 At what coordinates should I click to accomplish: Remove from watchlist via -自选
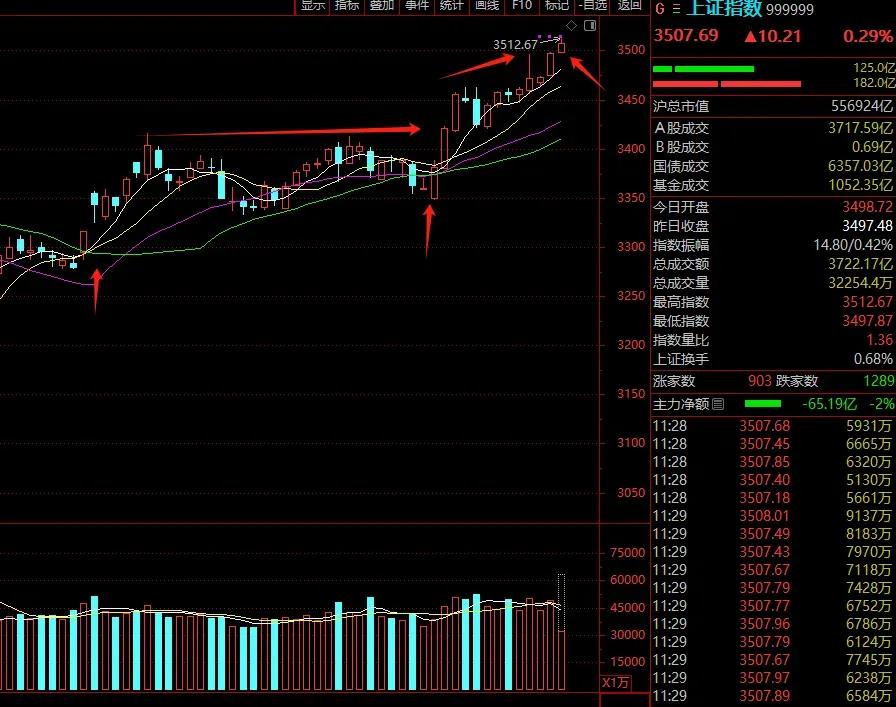pos(593,6)
